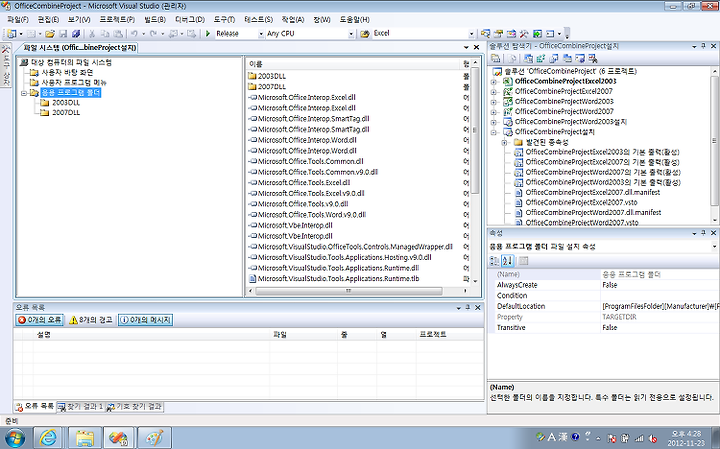Open Windows Explorer from the taskbar
This screenshot has height=449, width=720.
tap(84, 438)
